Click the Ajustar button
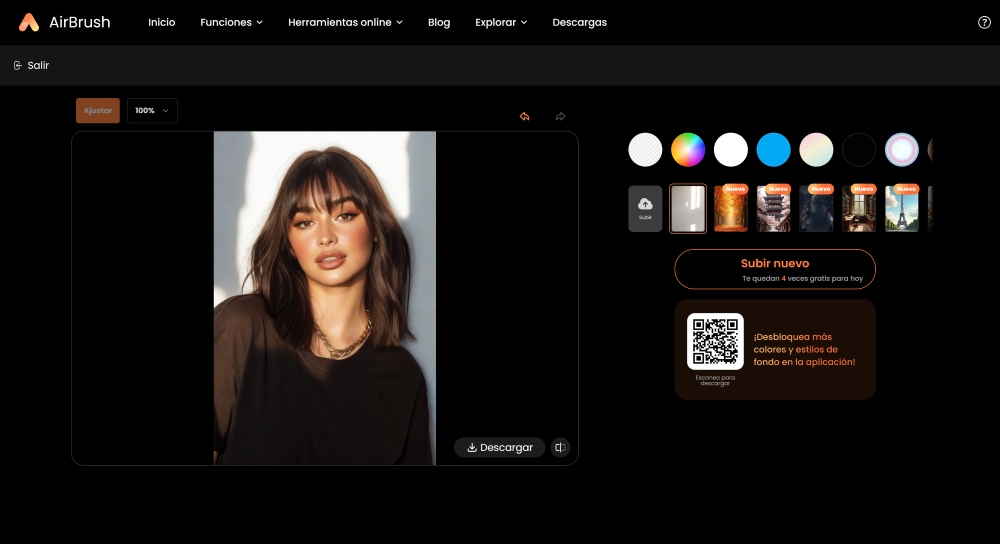The height and width of the screenshot is (544, 1000). click(98, 110)
